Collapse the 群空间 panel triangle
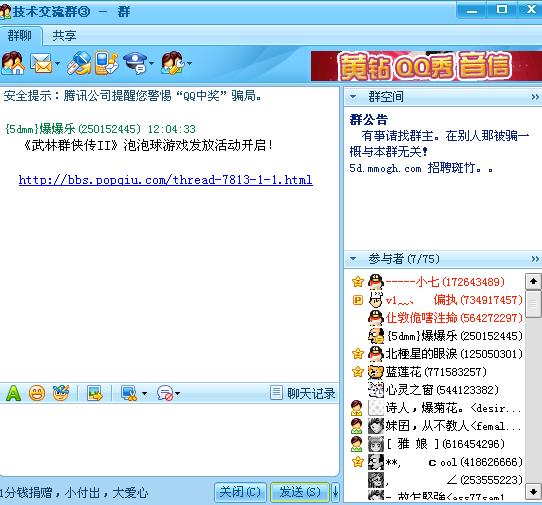 pyautogui.click(x=353, y=97)
